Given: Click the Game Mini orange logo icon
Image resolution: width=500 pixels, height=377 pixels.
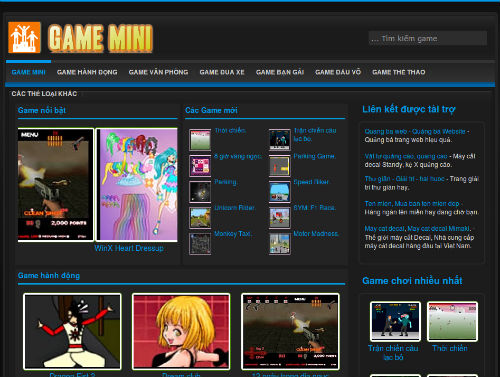Looking at the screenshot, I should pyautogui.click(x=24, y=37).
